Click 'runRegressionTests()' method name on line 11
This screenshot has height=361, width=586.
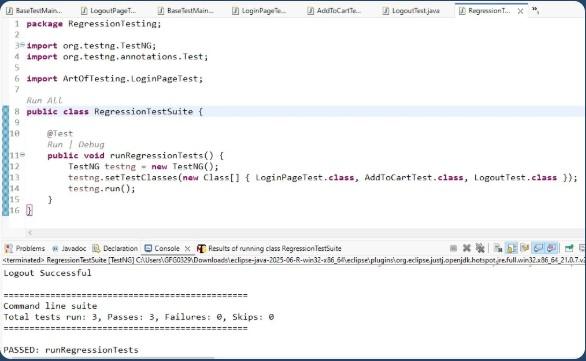coord(161,155)
